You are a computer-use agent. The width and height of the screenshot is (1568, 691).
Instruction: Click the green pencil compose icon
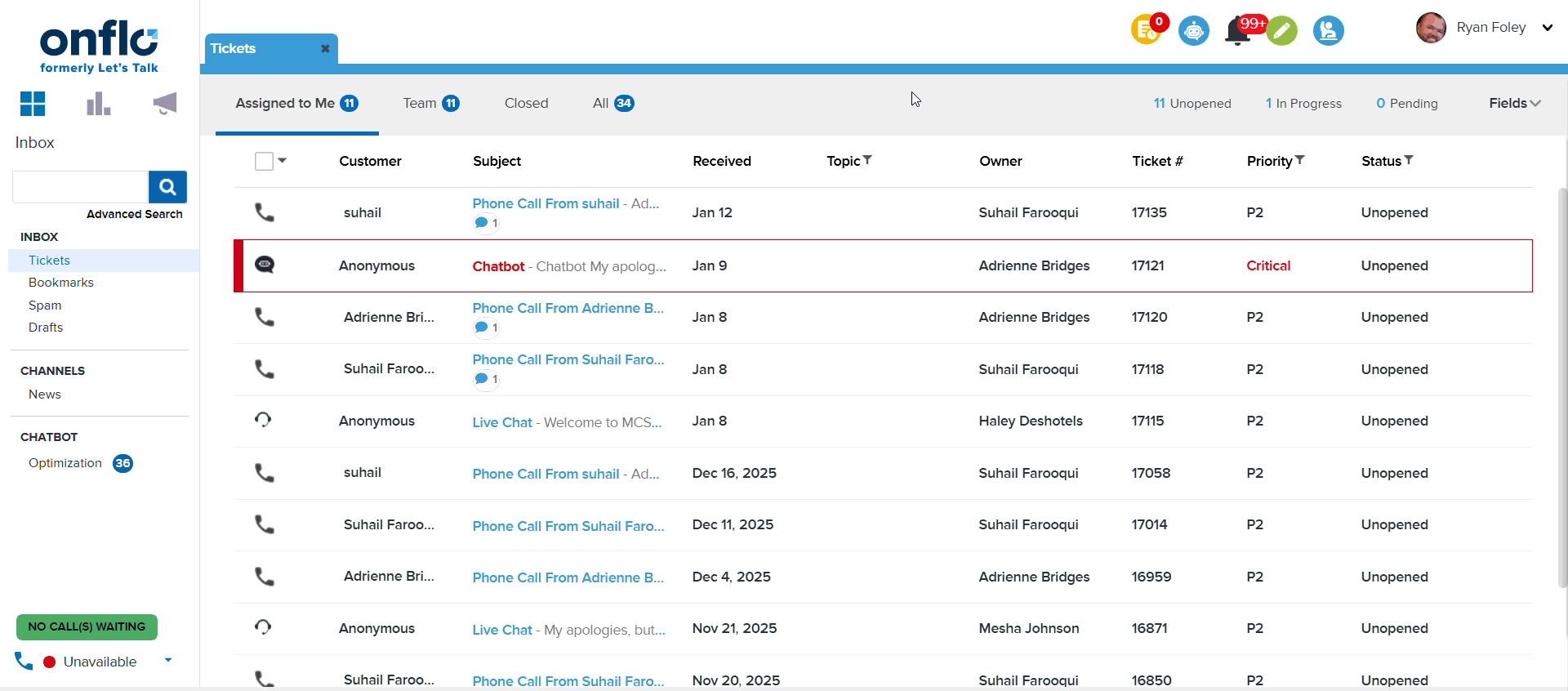pos(1282,31)
